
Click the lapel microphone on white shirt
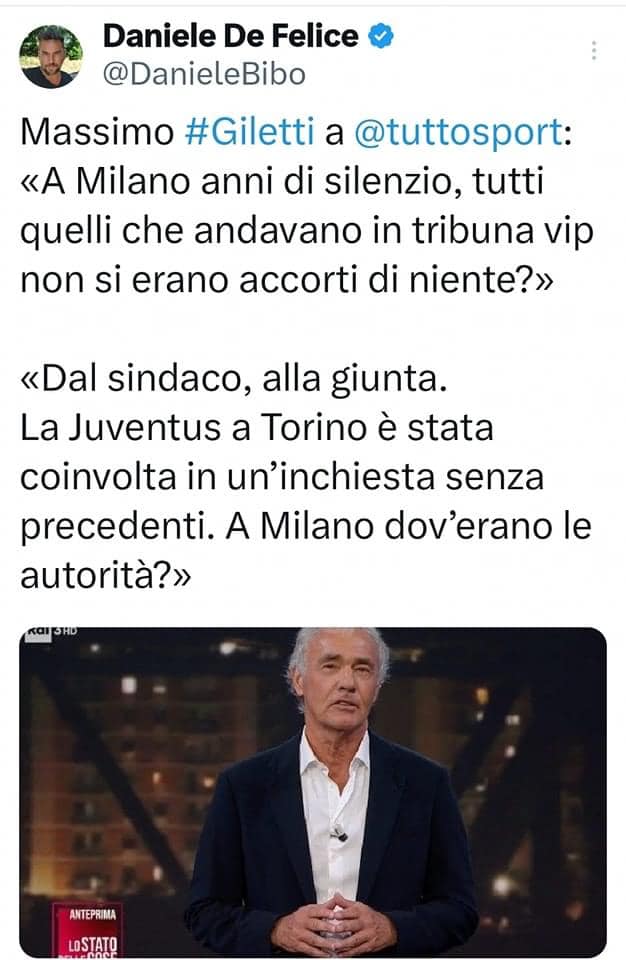(x=338, y=833)
